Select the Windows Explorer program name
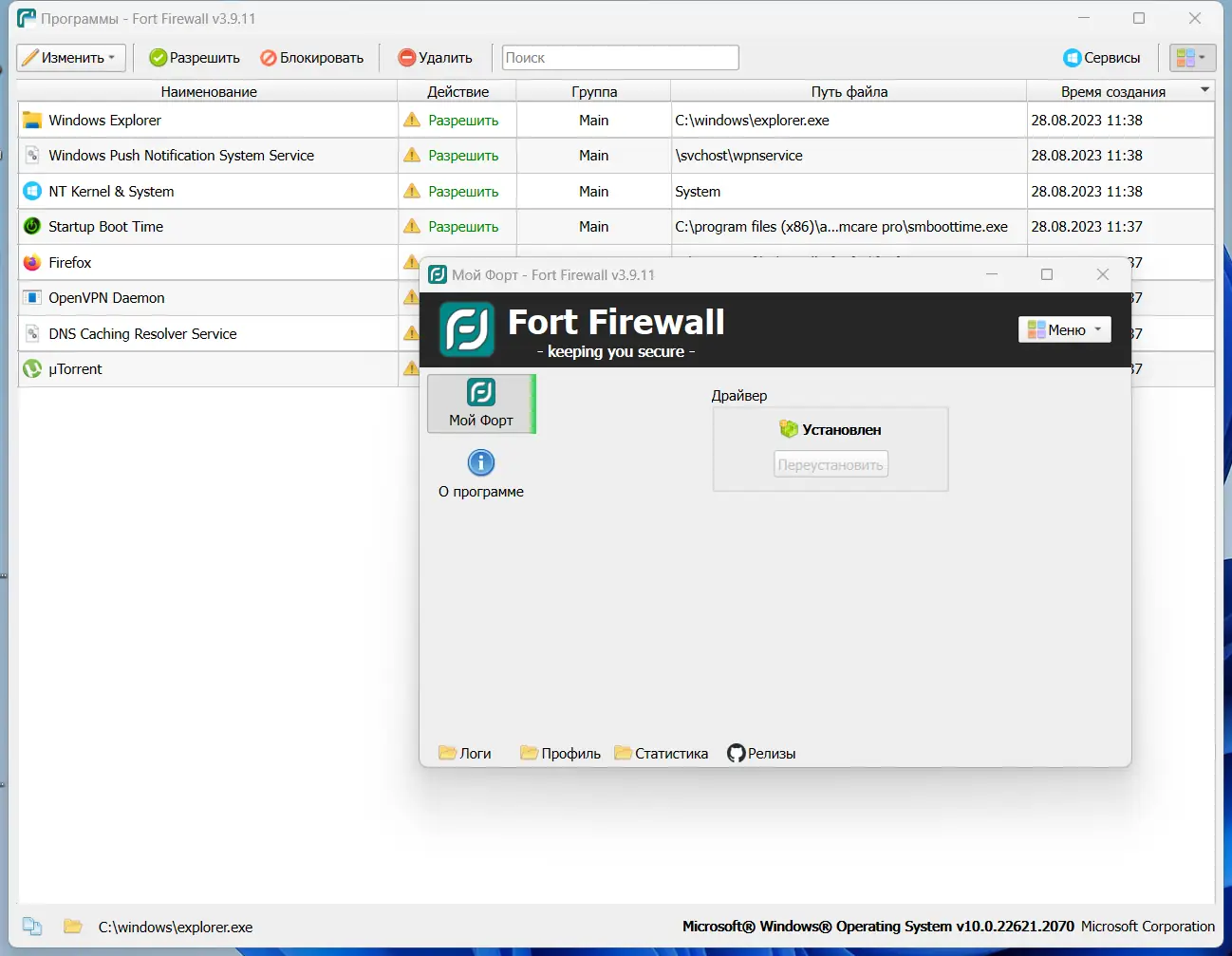The image size is (1232, 956). click(104, 121)
